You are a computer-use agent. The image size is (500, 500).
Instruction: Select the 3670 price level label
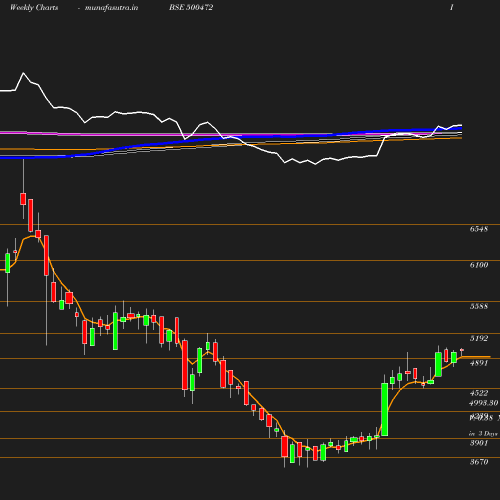pos(479,462)
